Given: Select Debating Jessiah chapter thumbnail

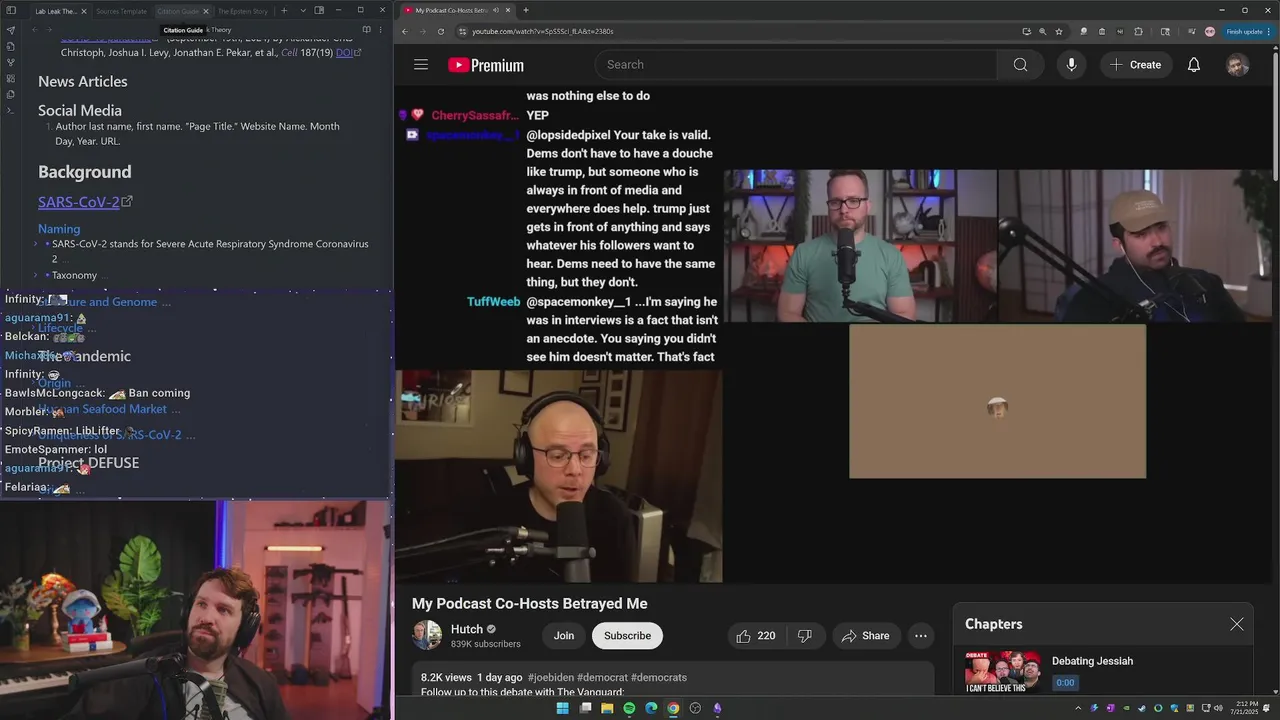Looking at the screenshot, I should point(1003,672).
